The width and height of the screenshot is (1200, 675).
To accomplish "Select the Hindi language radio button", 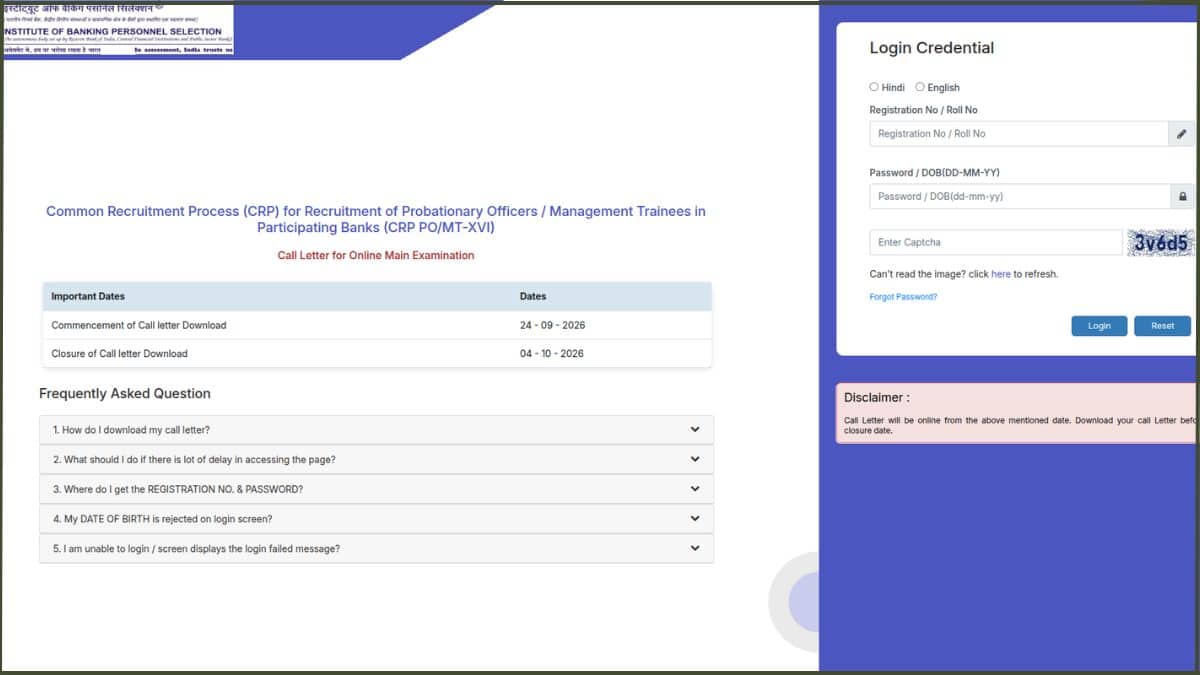I will tap(874, 87).
